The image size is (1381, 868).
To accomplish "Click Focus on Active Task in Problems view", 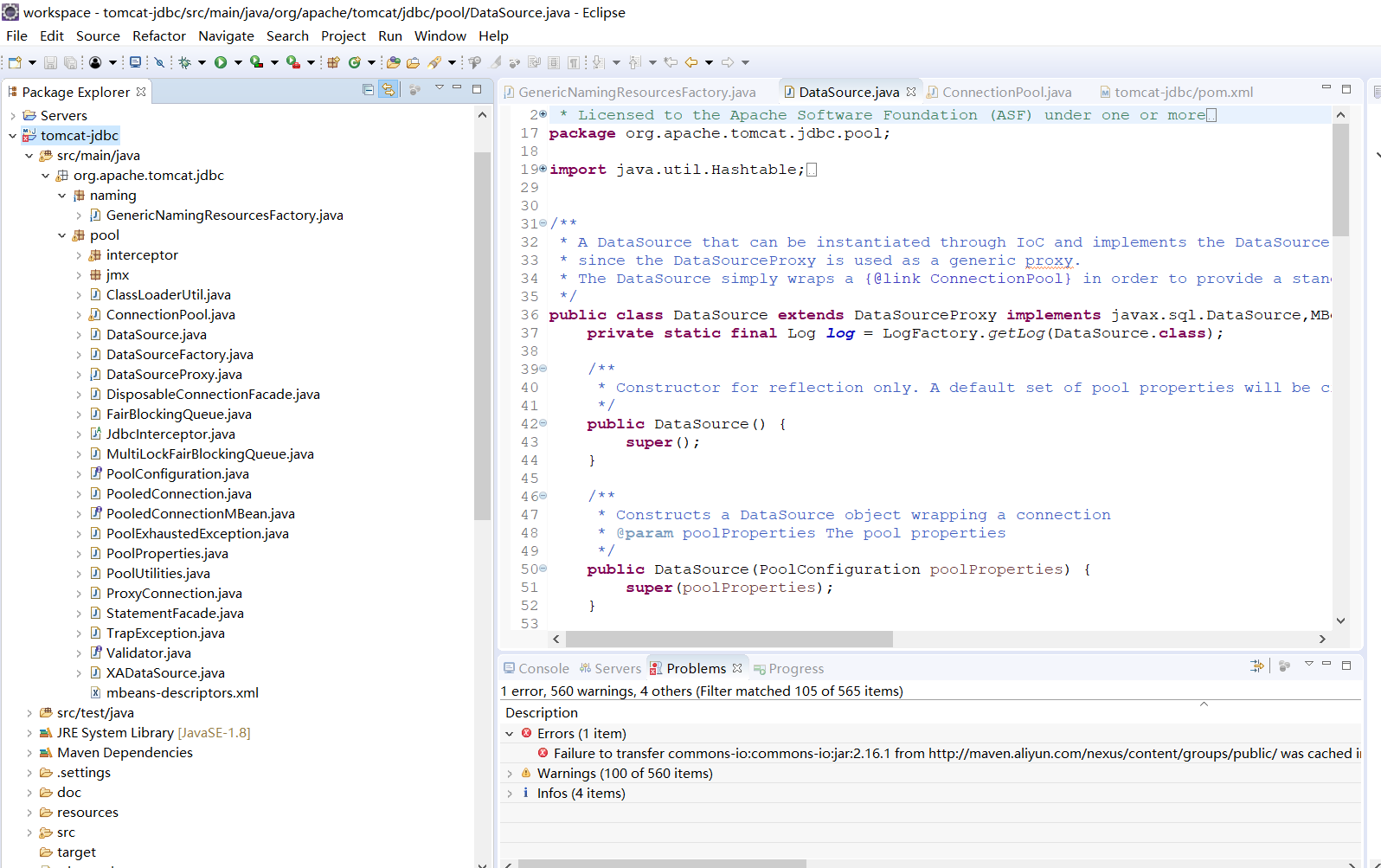I will click(1284, 665).
